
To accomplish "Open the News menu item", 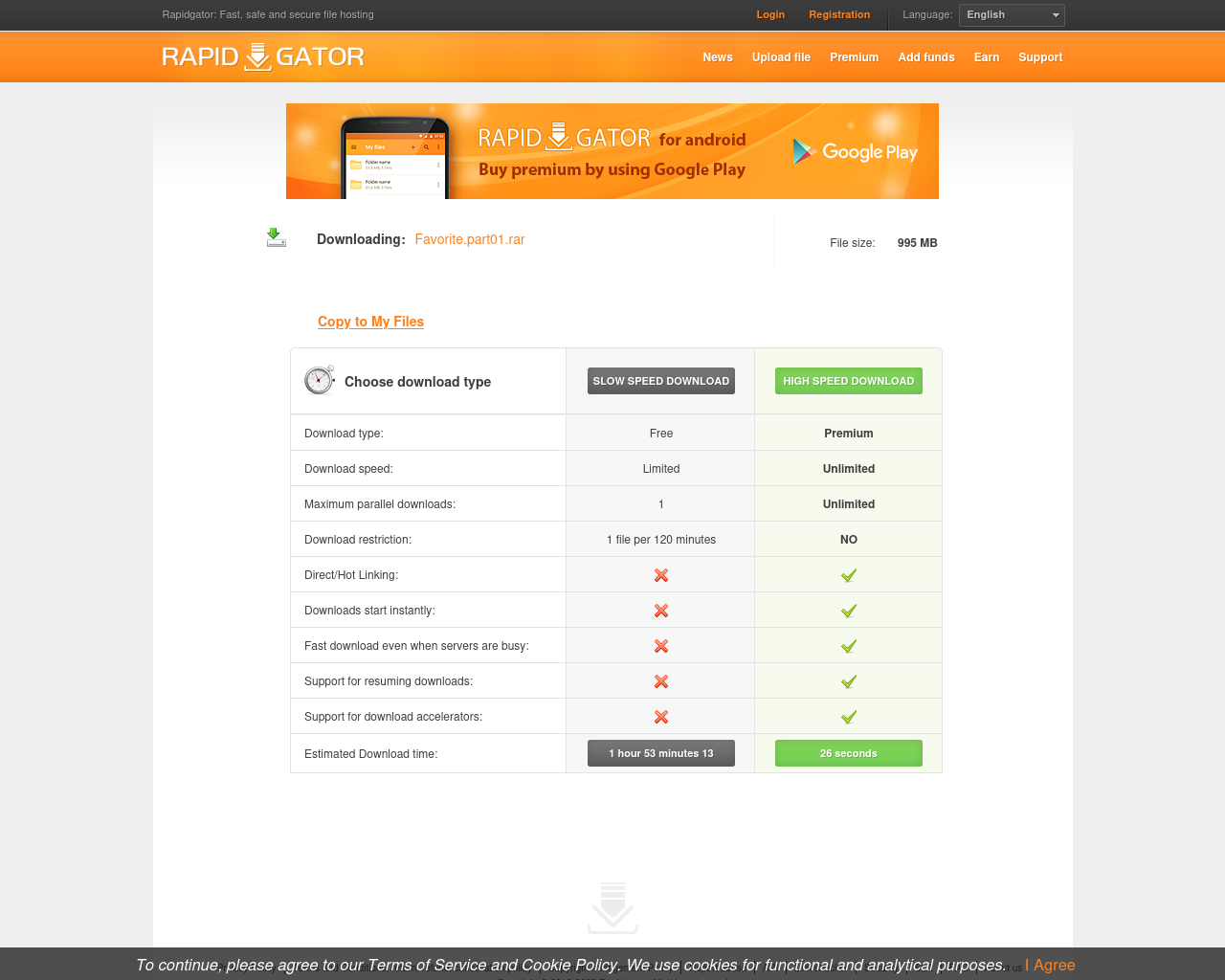I will [x=718, y=57].
